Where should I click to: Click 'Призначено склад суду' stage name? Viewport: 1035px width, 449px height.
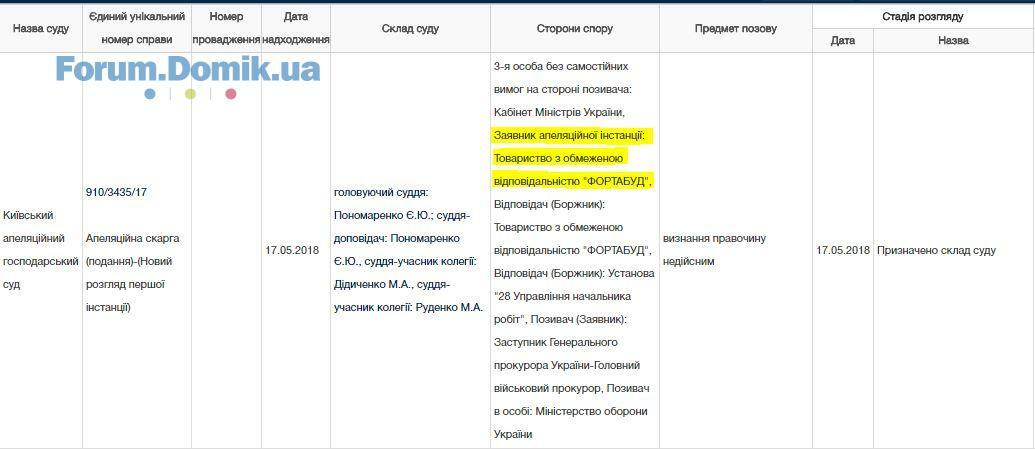pos(936,250)
